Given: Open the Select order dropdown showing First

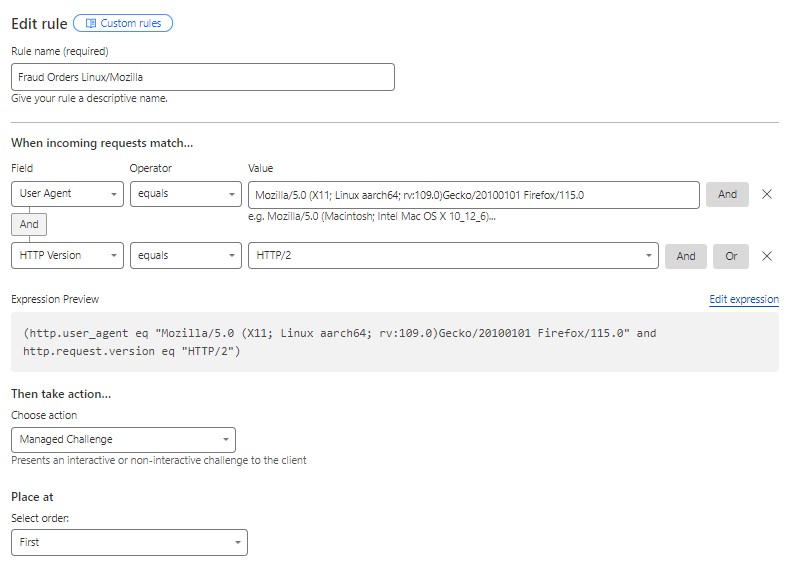Looking at the screenshot, I should point(129,543).
